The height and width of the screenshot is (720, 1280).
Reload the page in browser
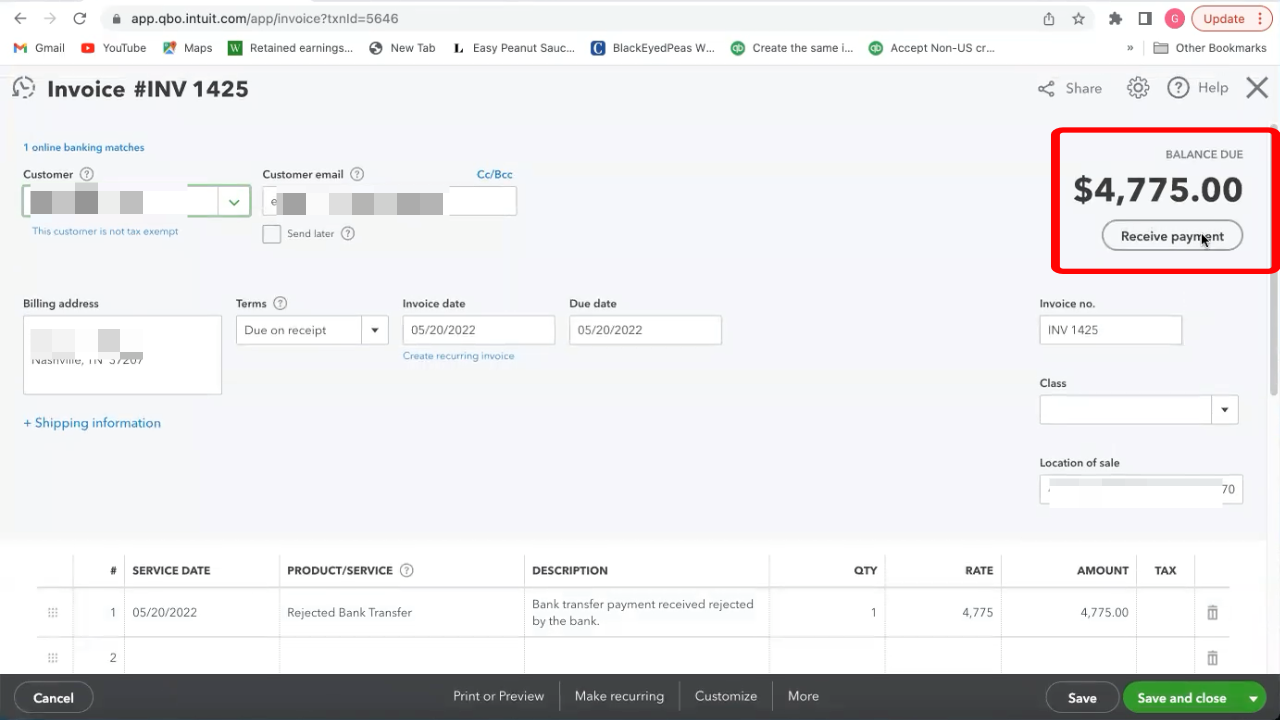80,18
